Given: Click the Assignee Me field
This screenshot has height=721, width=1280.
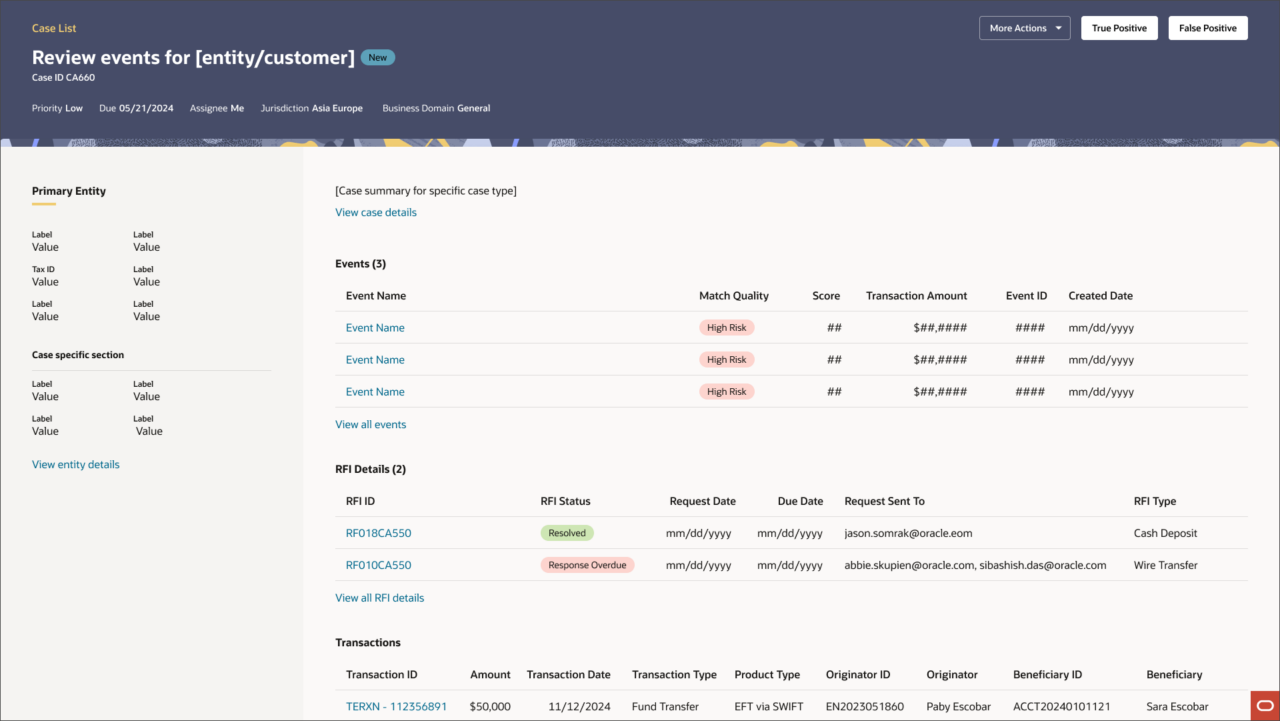Looking at the screenshot, I should (x=217, y=108).
